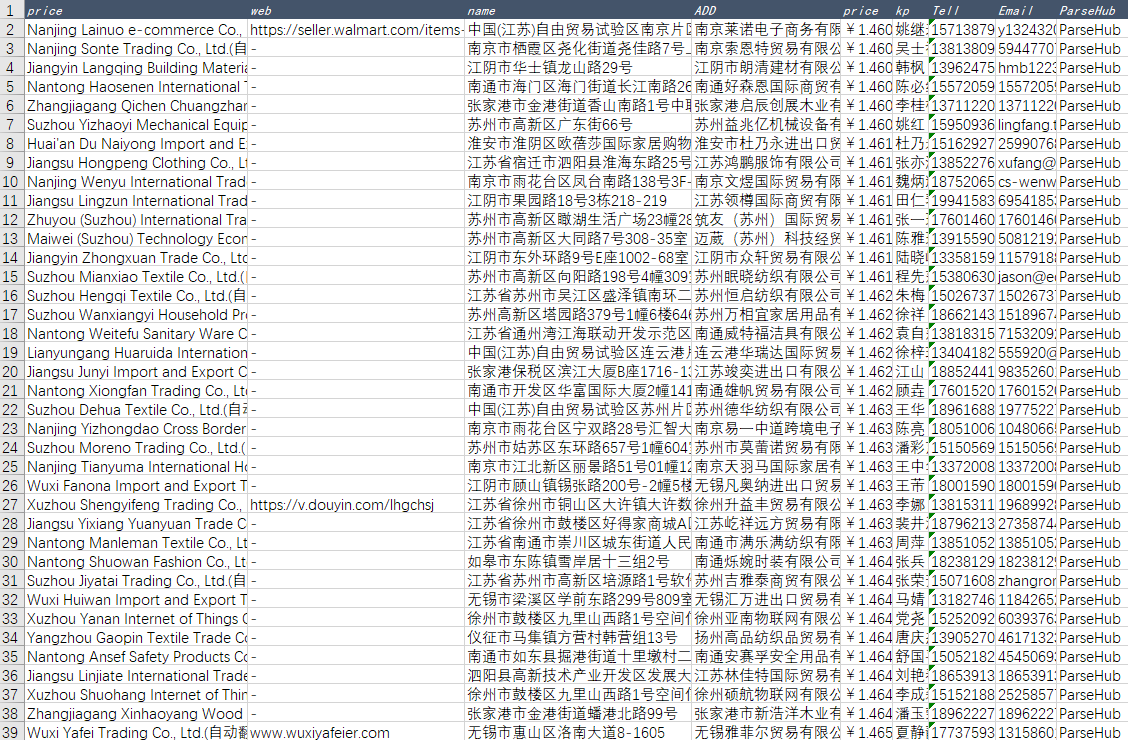Open the www.wuxiyafeier.com link cell

356,732
